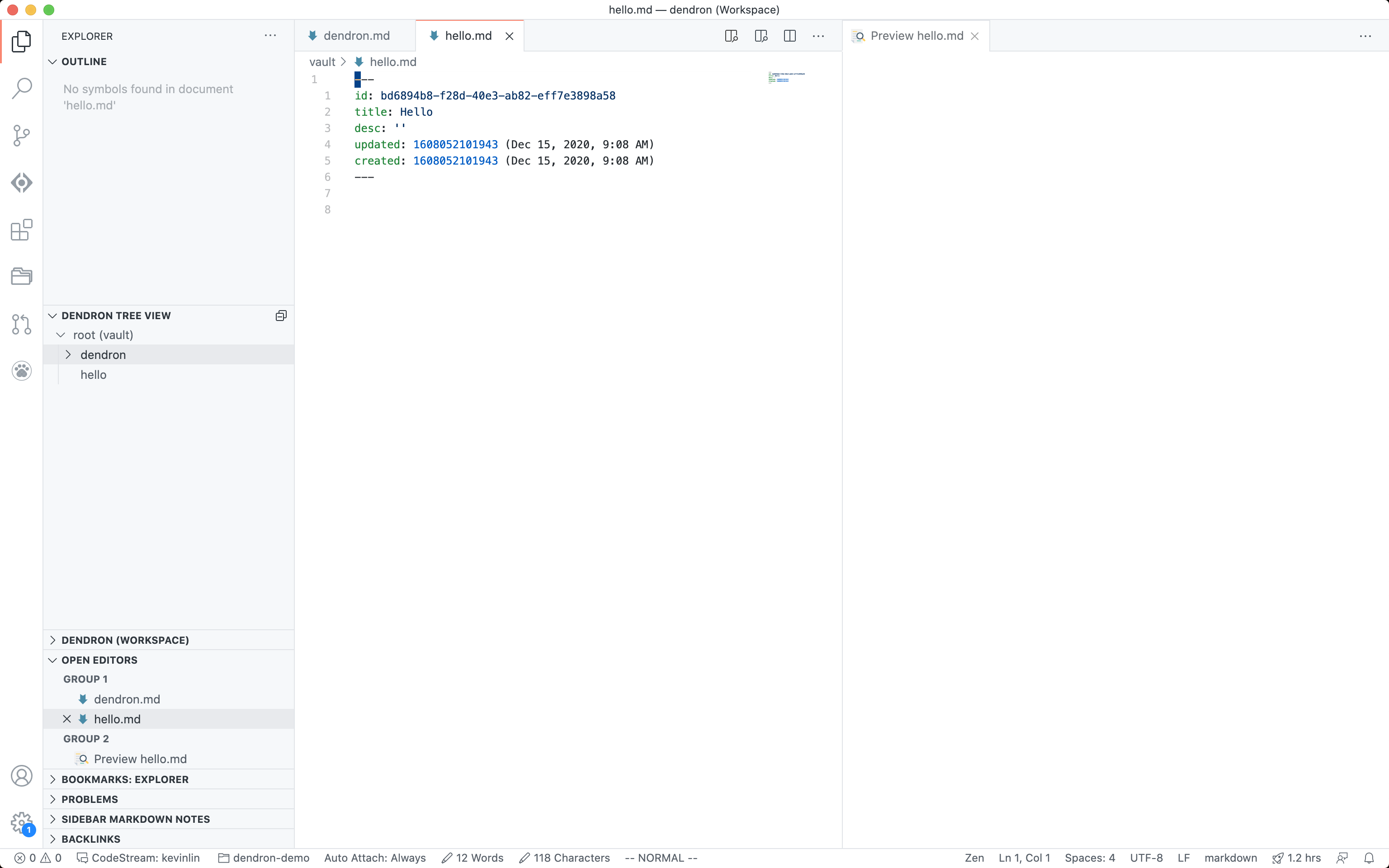Screen dimensions: 1389x868
Task: Toggle Auto Attach: Always setting
Action: [x=375, y=858]
